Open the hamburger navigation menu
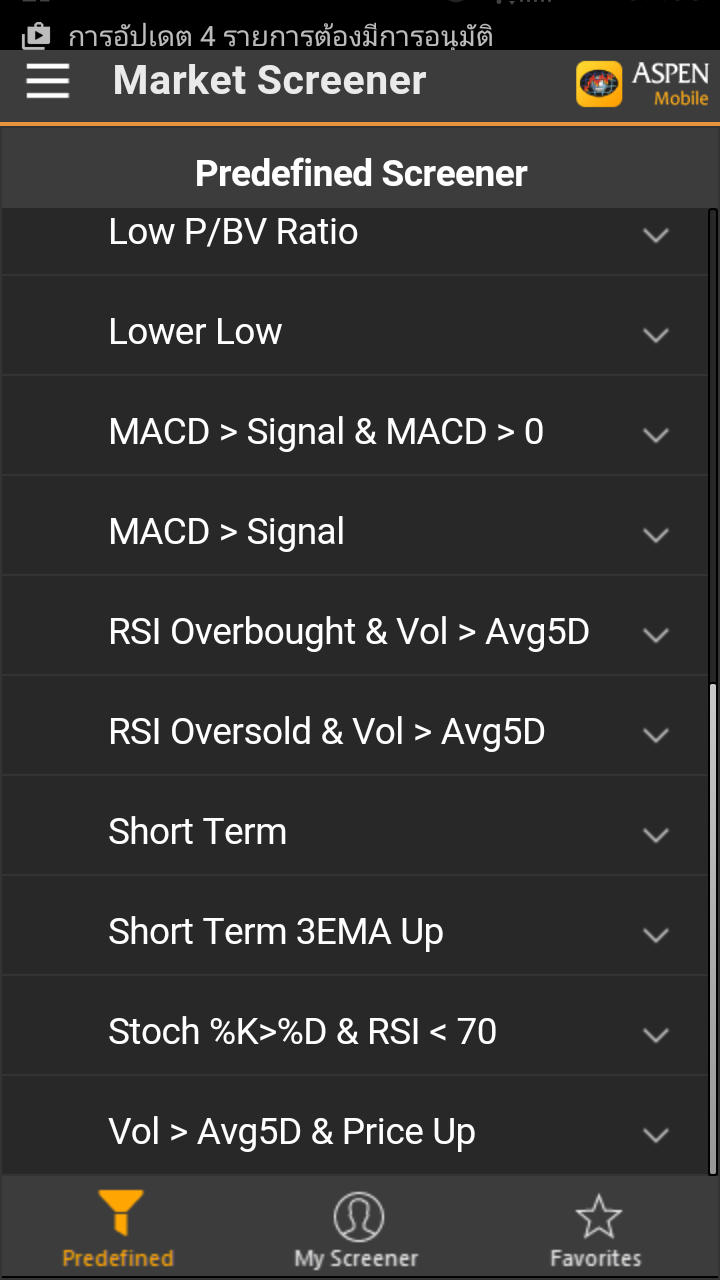 [x=48, y=80]
